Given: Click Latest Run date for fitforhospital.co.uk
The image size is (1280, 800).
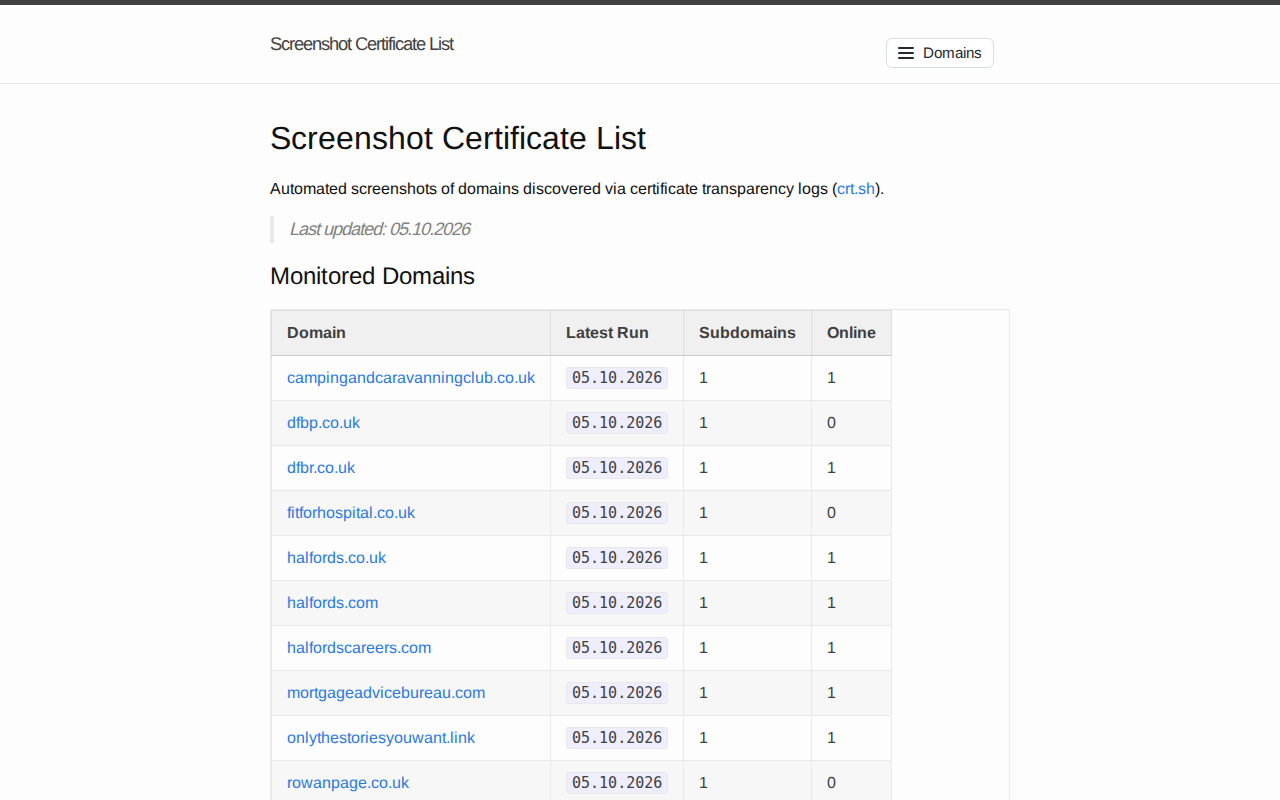Looking at the screenshot, I should tap(617, 513).
